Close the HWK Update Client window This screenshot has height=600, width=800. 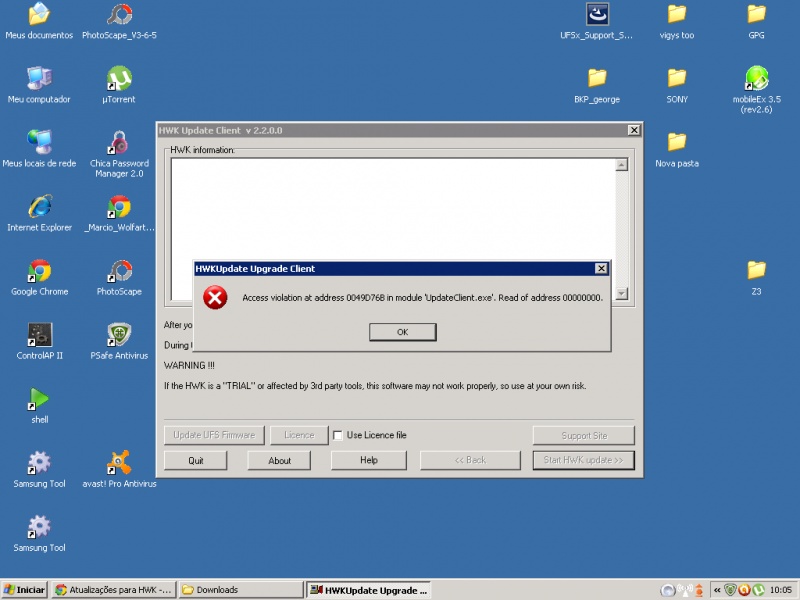coord(634,130)
